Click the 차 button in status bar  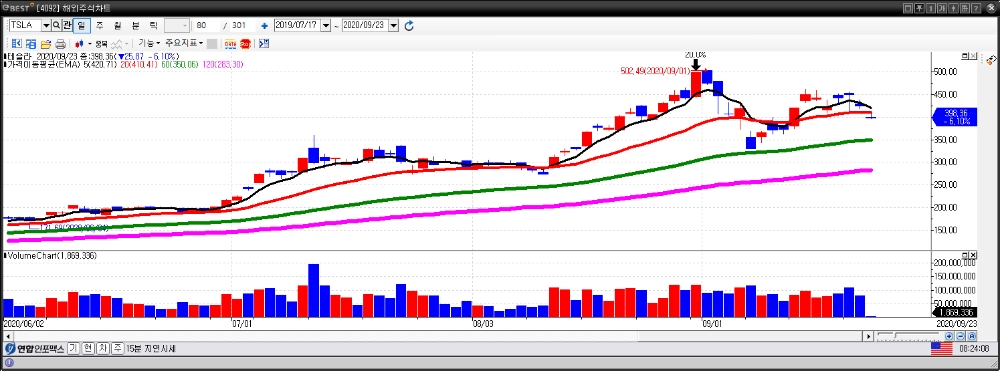tap(103, 349)
